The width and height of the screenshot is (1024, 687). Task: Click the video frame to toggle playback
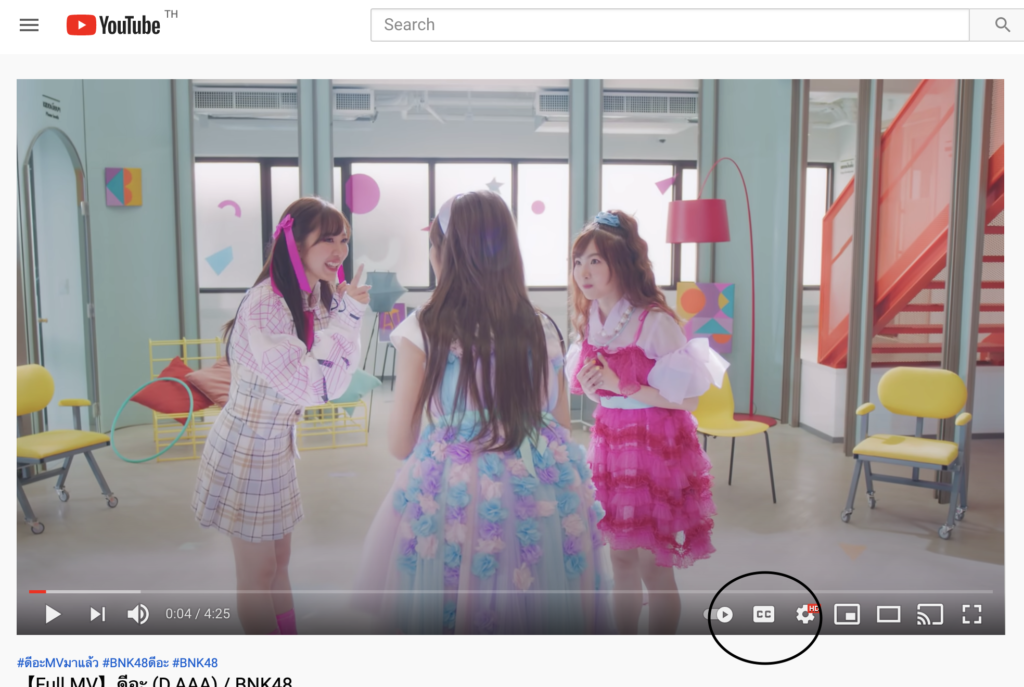click(510, 330)
